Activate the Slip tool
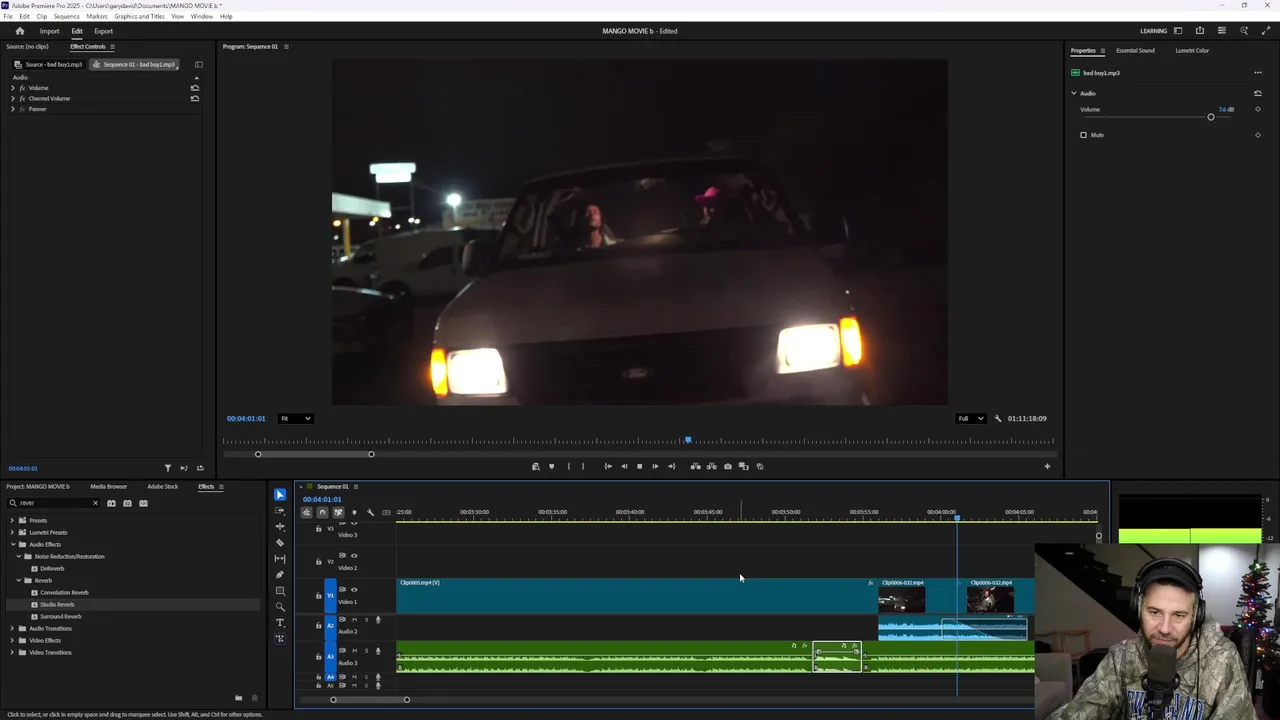Viewport: 1280px width, 720px height. pos(280,559)
